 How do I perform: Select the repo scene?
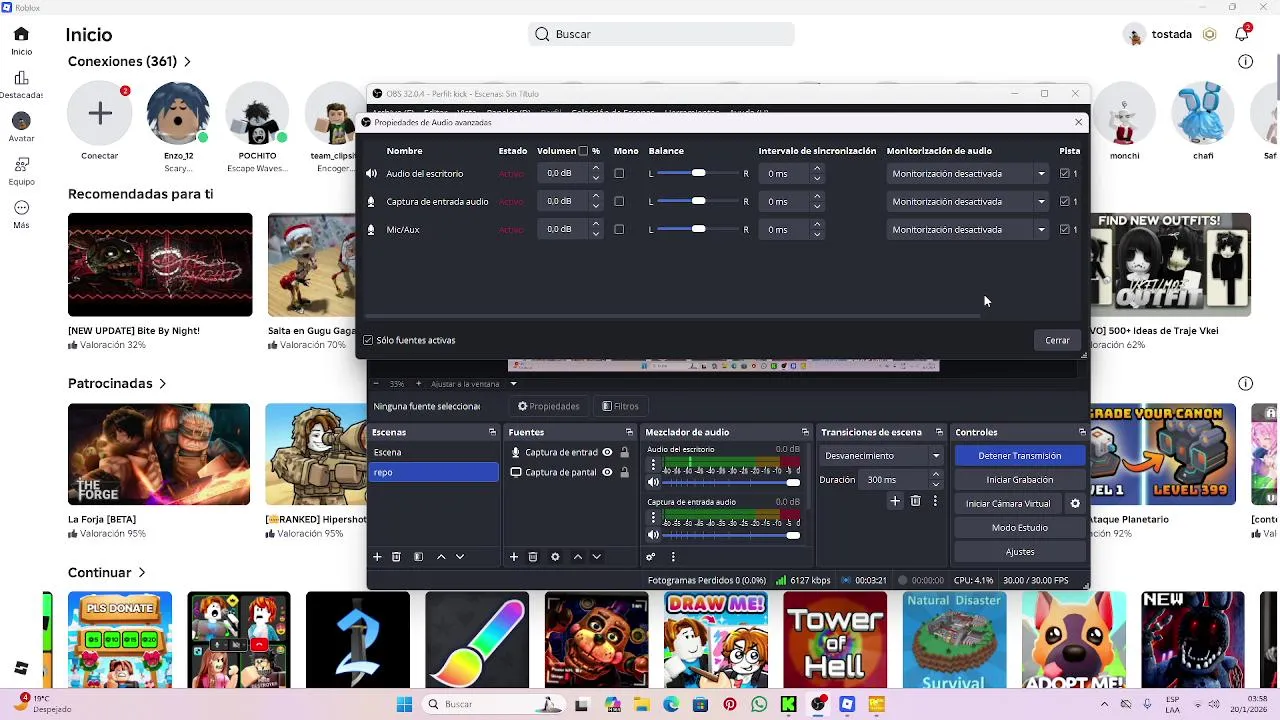434,473
